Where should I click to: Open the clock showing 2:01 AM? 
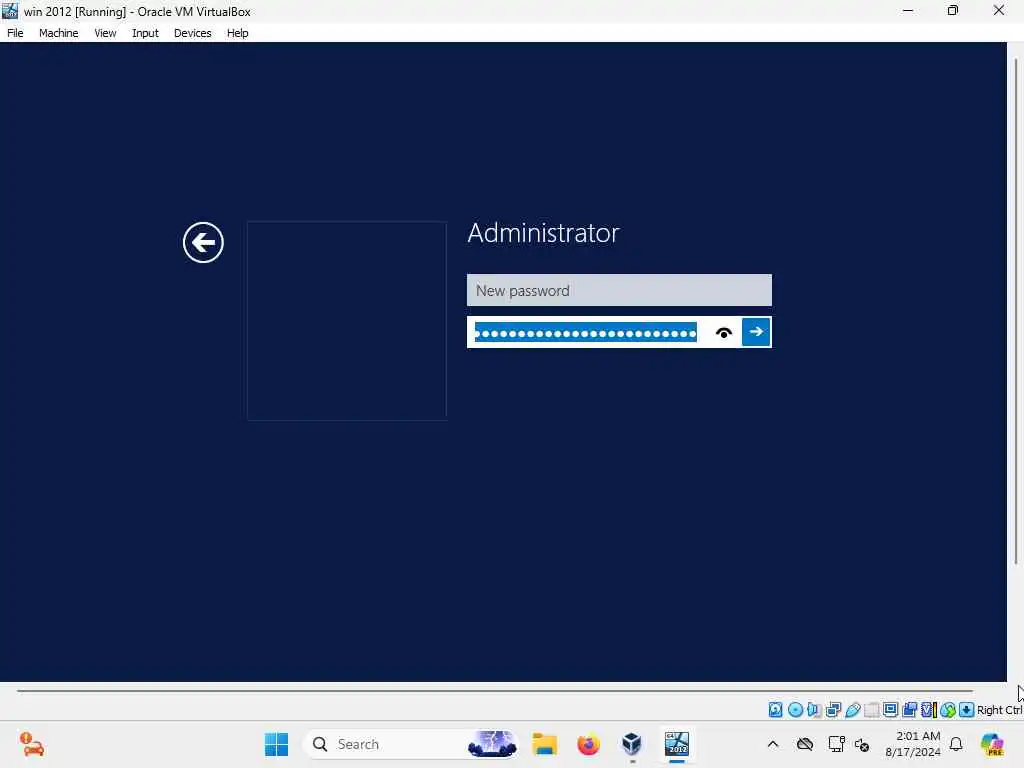913,744
